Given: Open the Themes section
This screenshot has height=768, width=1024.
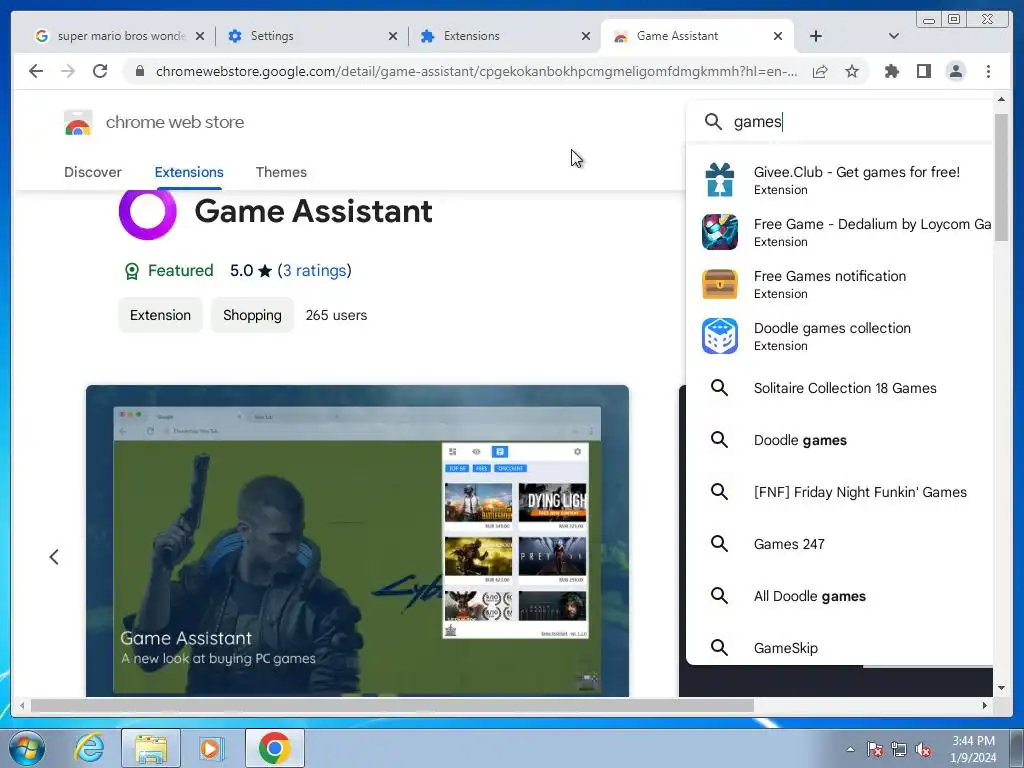Looking at the screenshot, I should click(281, 172).
